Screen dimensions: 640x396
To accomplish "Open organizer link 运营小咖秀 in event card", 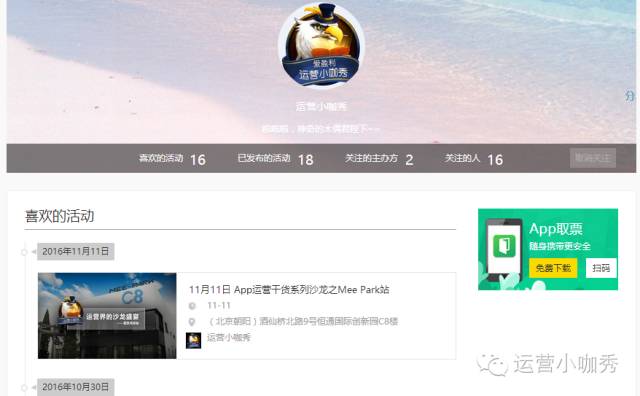I will point(229,338).
